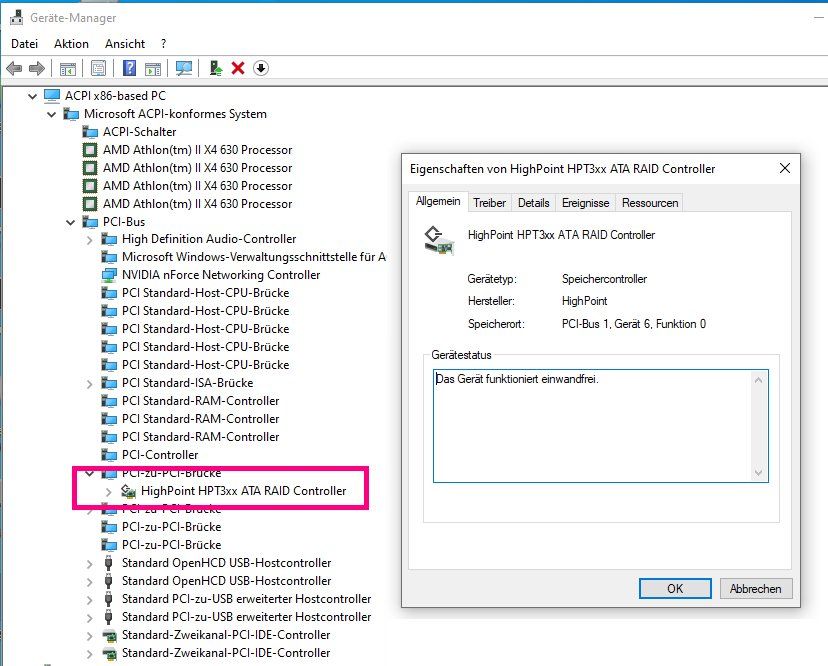
Task: Expand the High Definition Audio-Controller node
Action: [90, 240]
